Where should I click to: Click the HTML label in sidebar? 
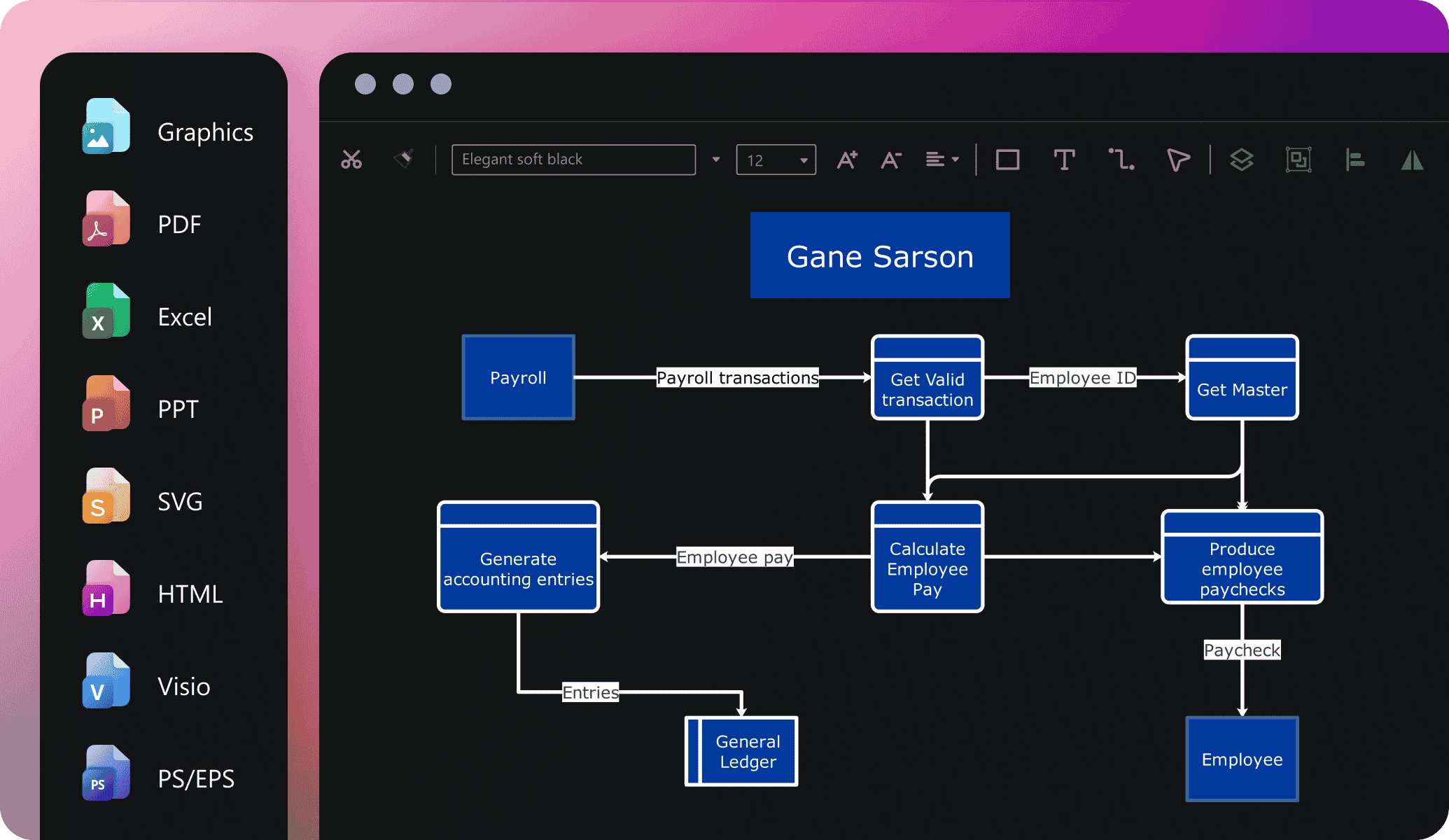click(x=190, y=594)
